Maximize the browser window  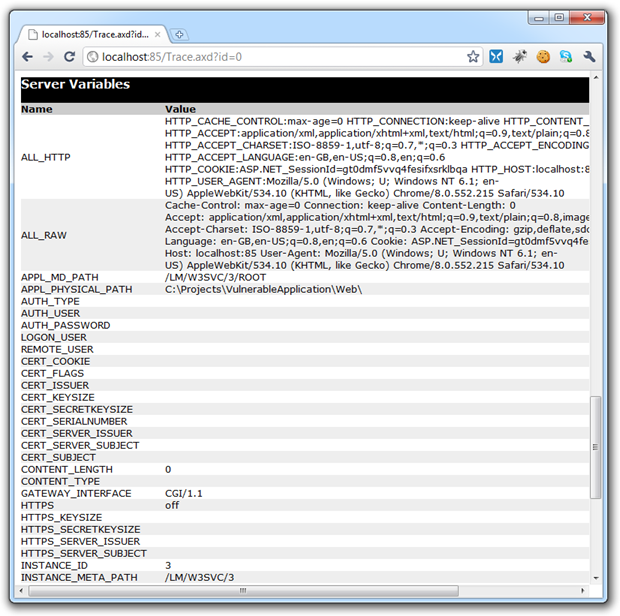(559, 18)
